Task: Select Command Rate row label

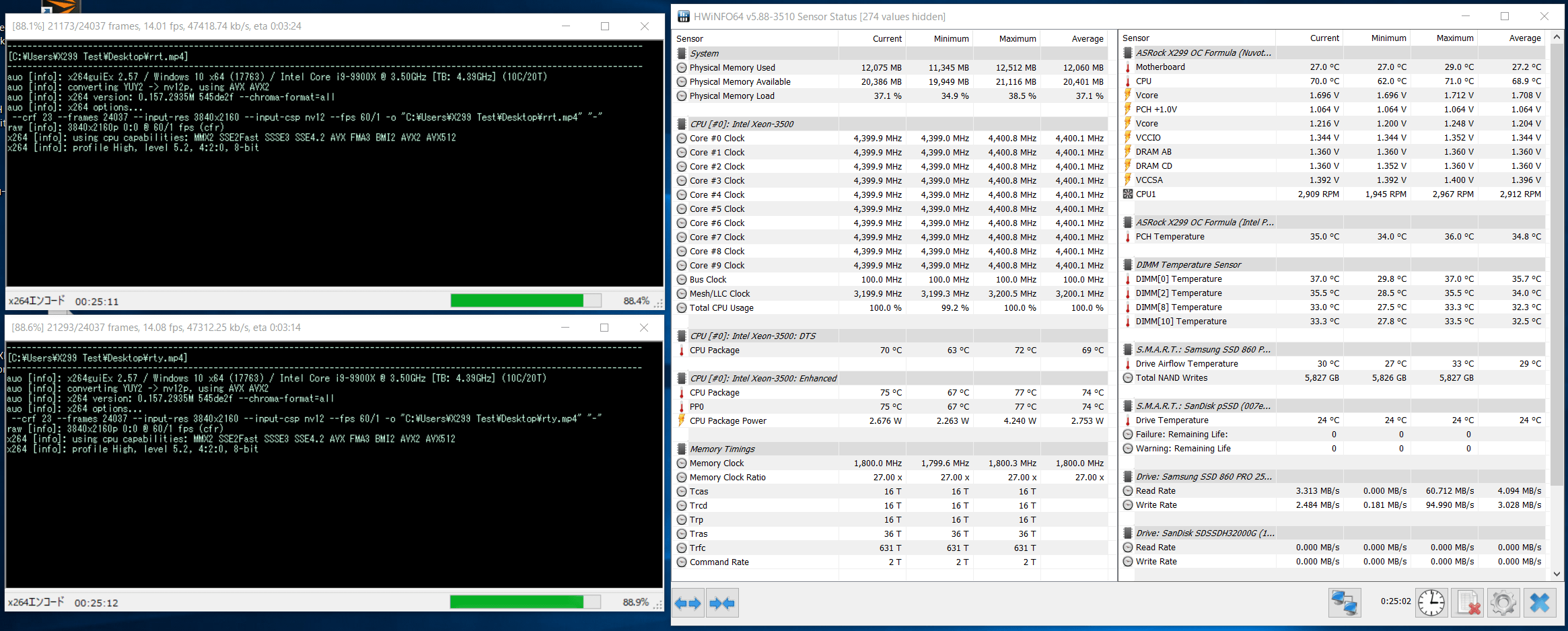Action: pyautogui.click(x=719, y=562)
